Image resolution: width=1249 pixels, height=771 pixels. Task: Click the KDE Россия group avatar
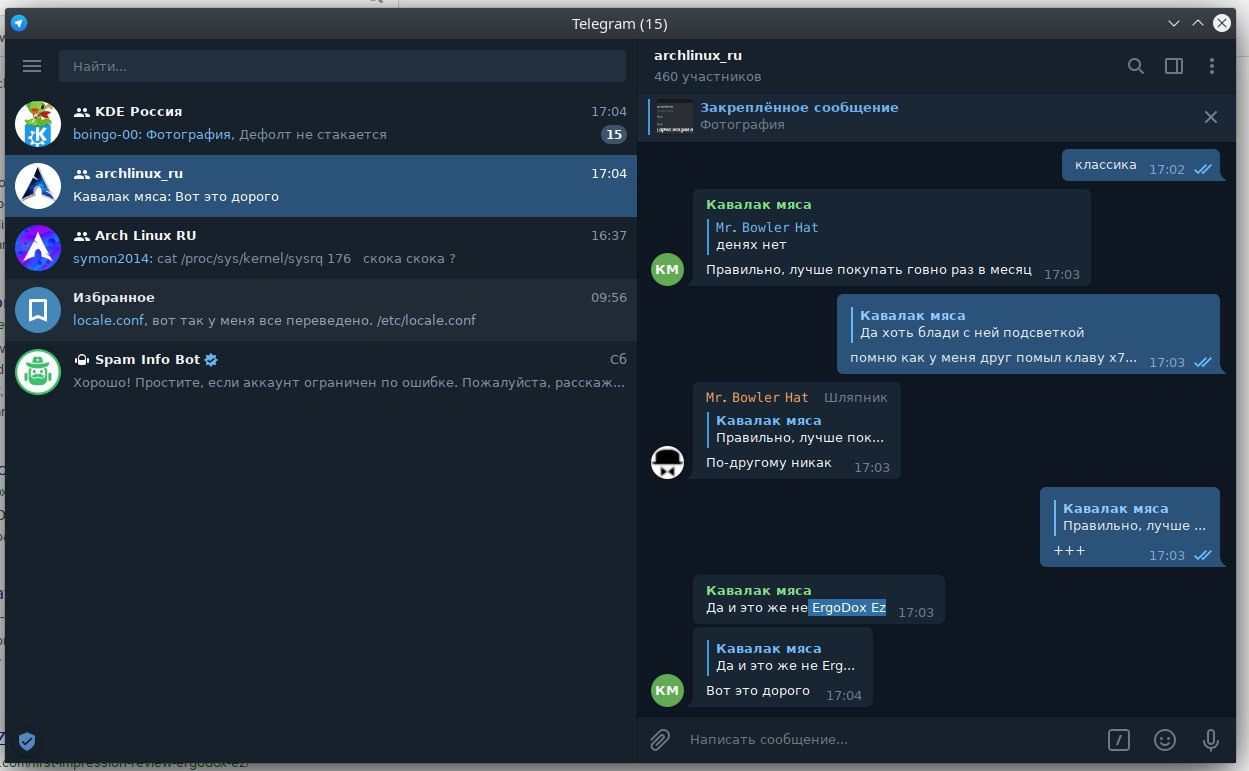click(x=38, y=124)
